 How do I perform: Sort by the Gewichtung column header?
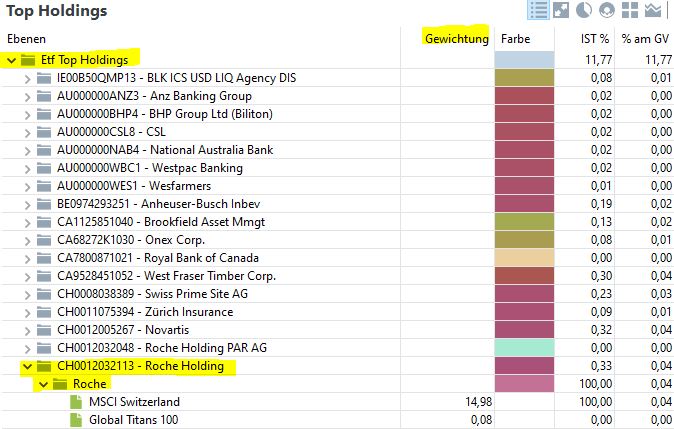456,39
